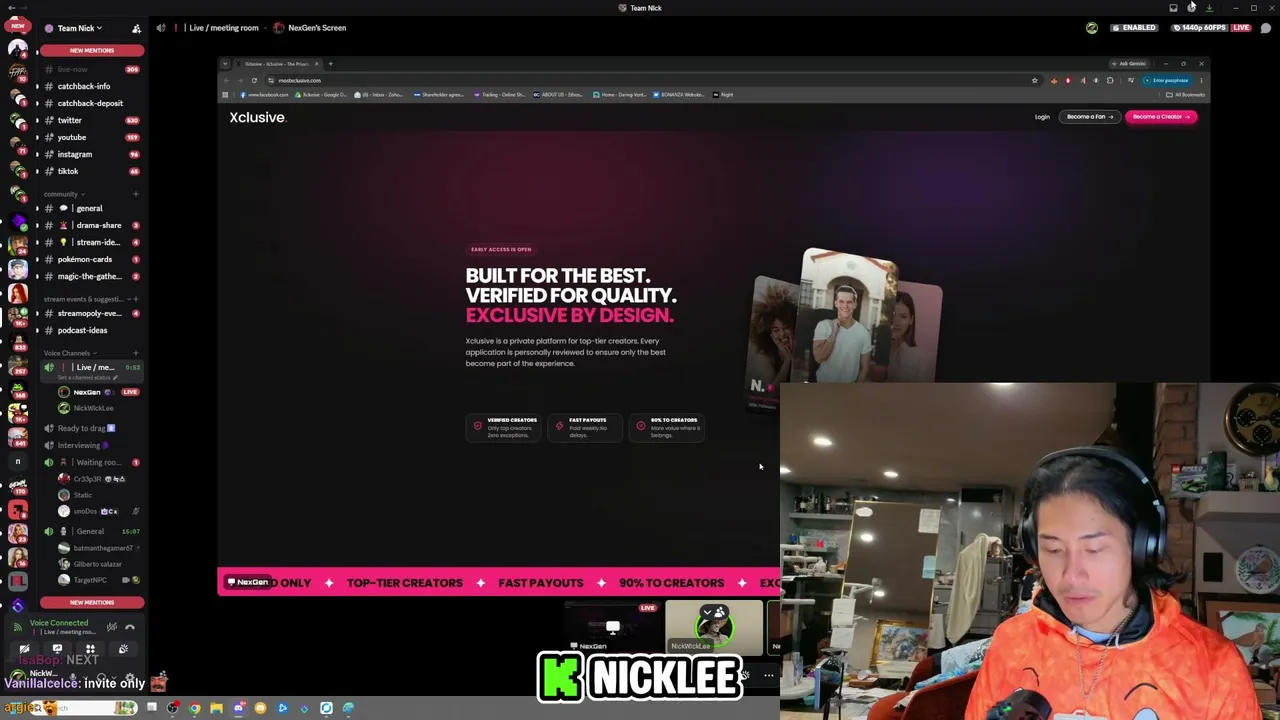The width and height of the screenshot is (1280, 720).
Task: Open the drama-share channel
Action: [91, 225]
